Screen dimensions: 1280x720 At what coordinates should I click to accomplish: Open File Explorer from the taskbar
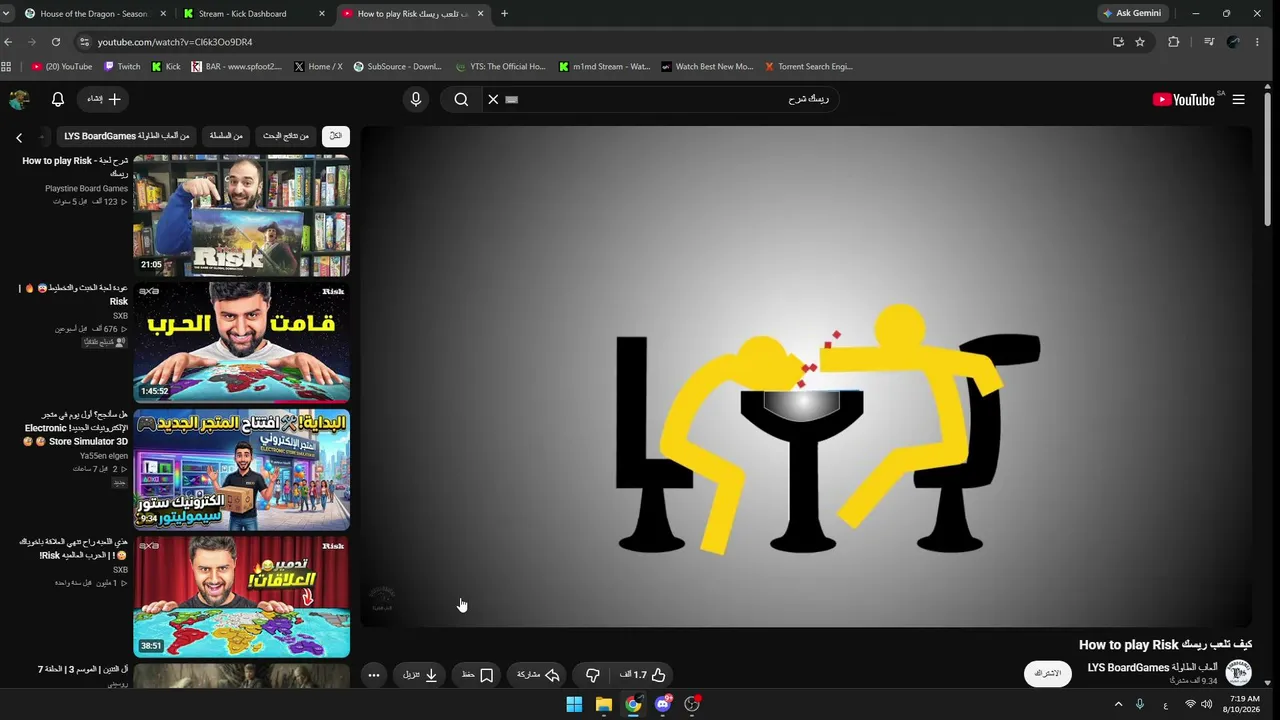point(604,704)
